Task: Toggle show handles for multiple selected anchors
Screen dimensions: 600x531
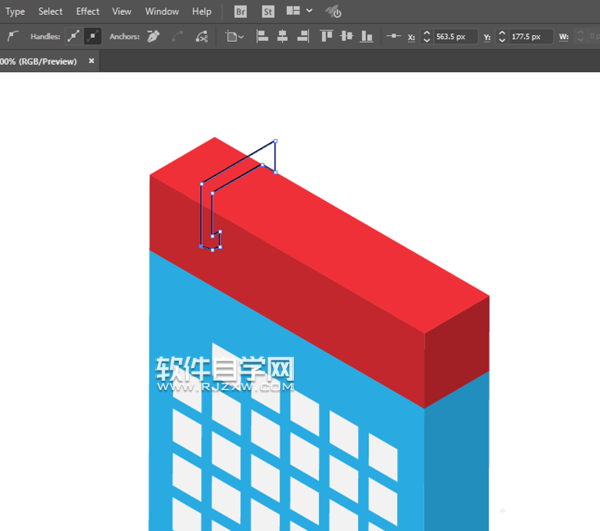Action: point(74,36)
